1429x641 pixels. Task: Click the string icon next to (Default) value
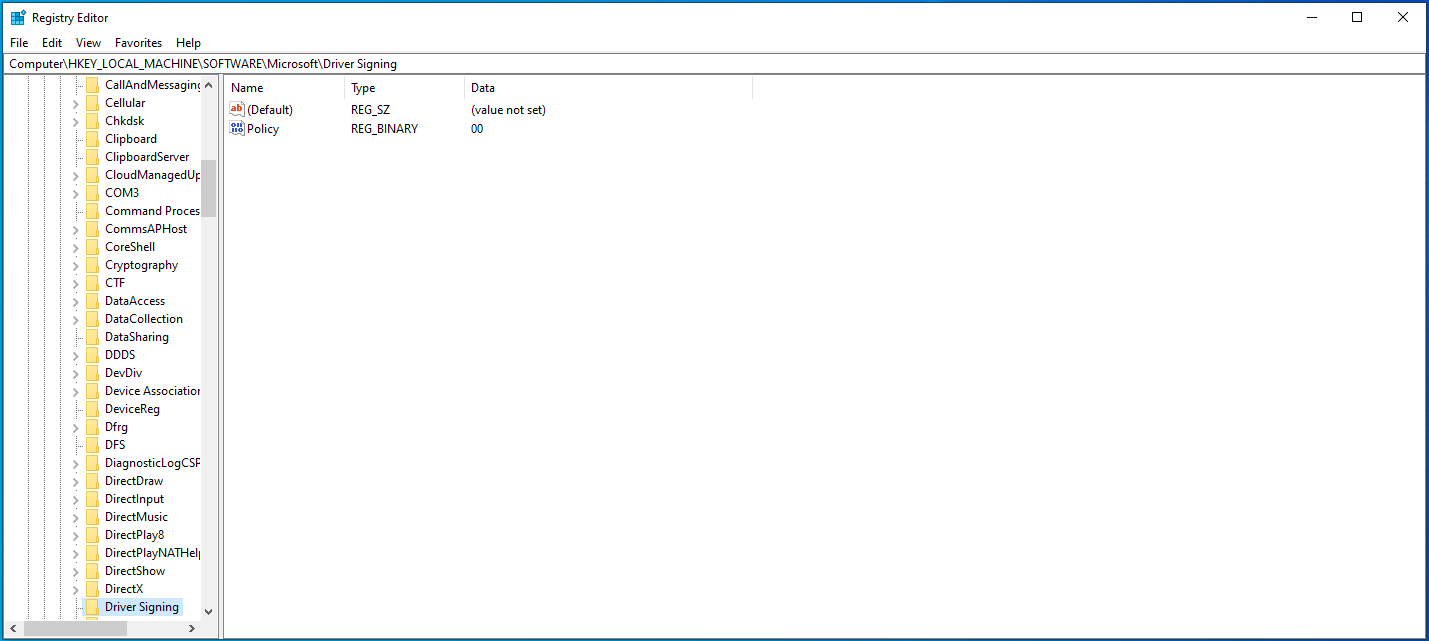pyautogui.click(x=237, y=110)
